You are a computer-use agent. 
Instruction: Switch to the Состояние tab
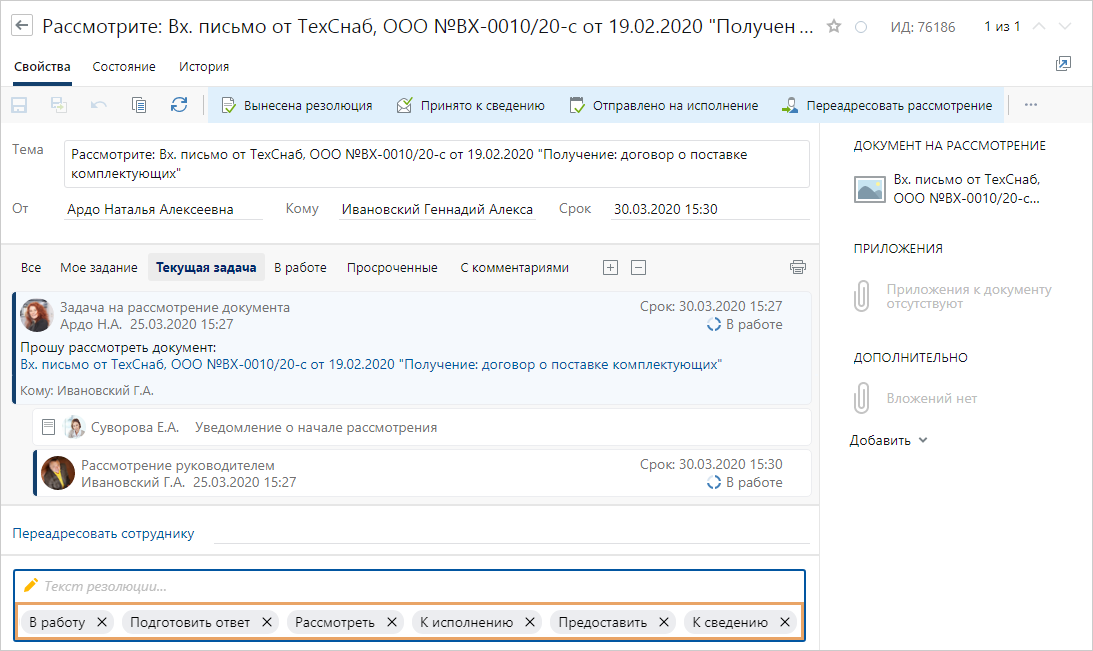(x=124, y=67)
